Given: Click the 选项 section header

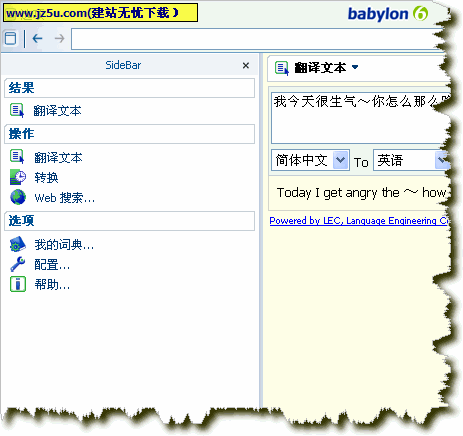Looking at the screenshot, I should coord(129,221).
